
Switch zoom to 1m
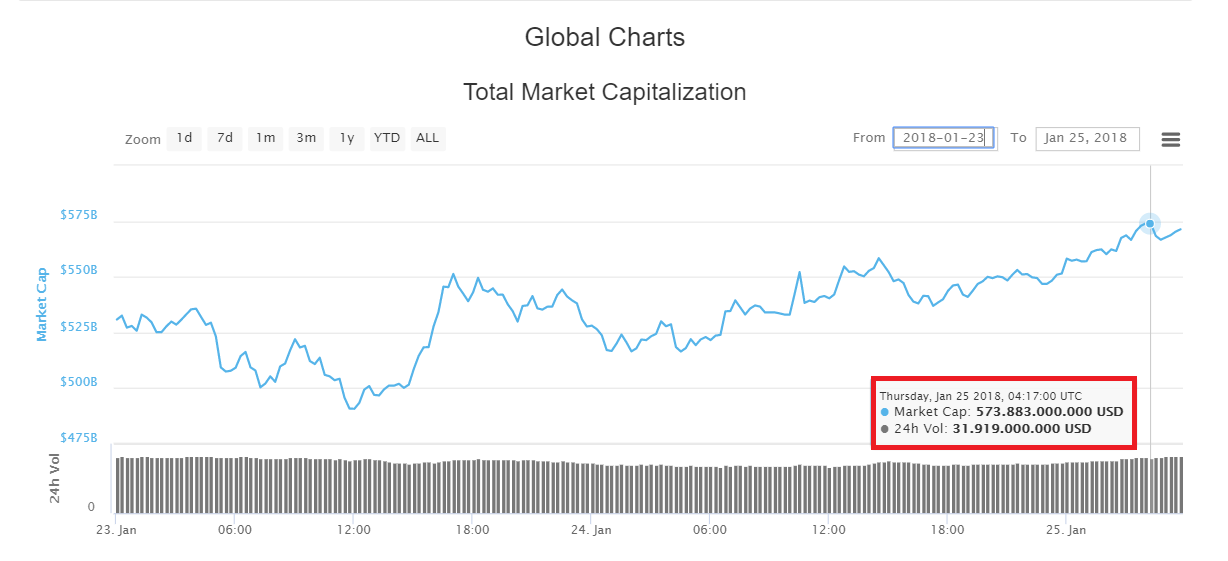(265, 138)
